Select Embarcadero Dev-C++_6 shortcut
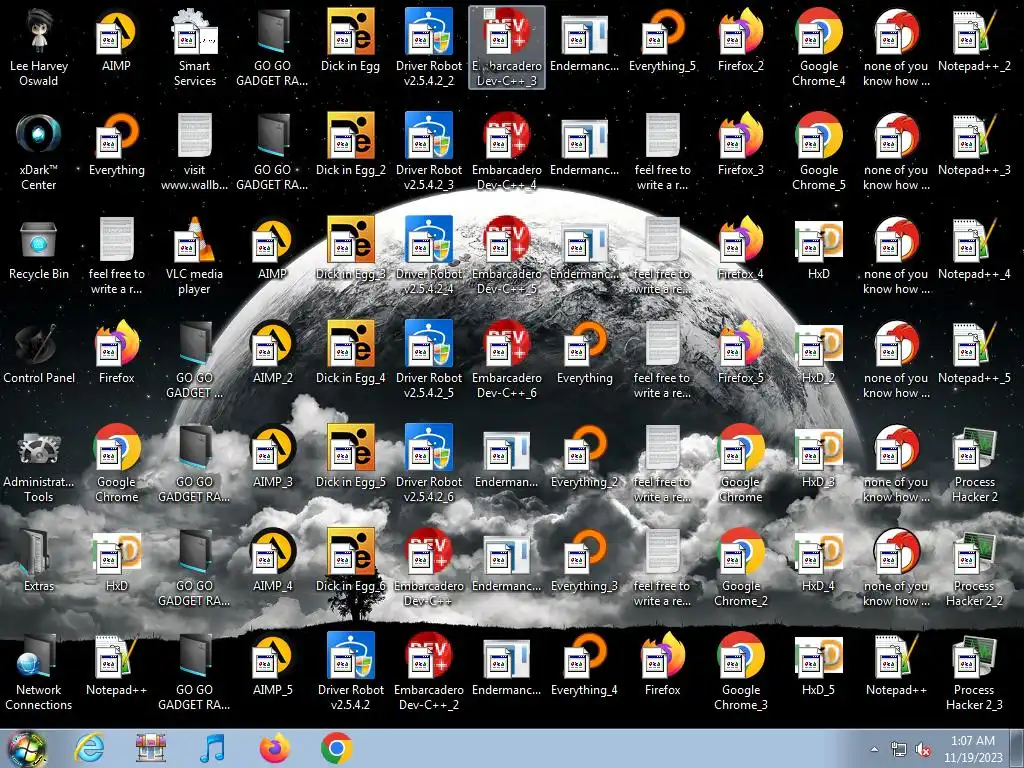 507,359
